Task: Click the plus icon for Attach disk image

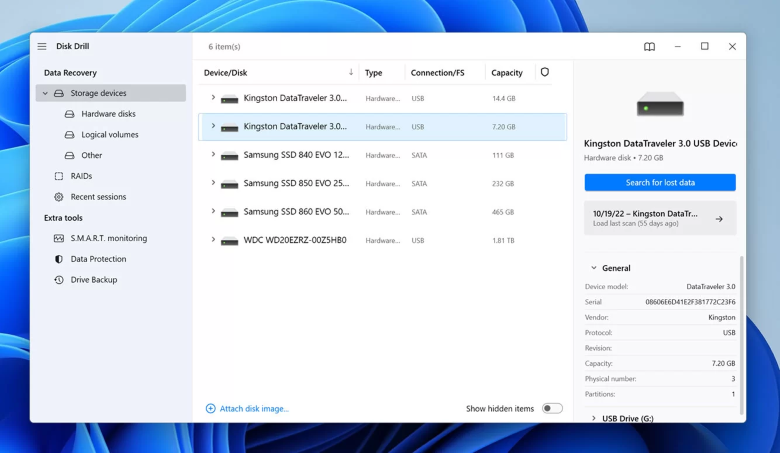Action: (x=210, y=409)
